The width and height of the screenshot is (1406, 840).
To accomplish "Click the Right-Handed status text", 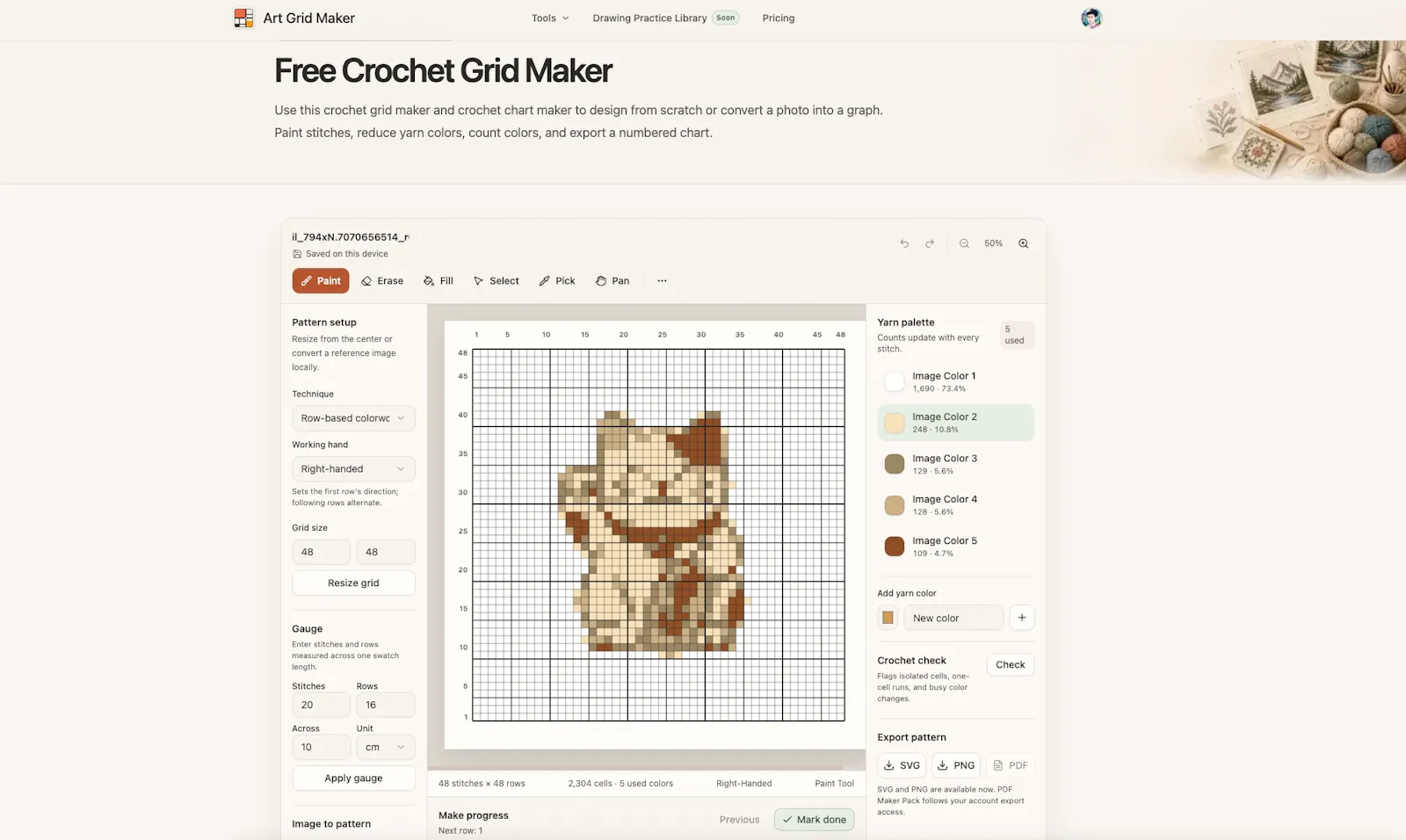I will click(744, 784).
